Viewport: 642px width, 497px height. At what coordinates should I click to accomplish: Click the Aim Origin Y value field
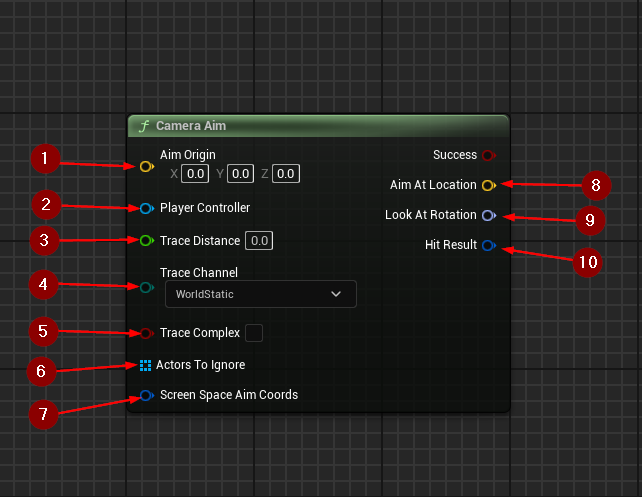[240, 174]
